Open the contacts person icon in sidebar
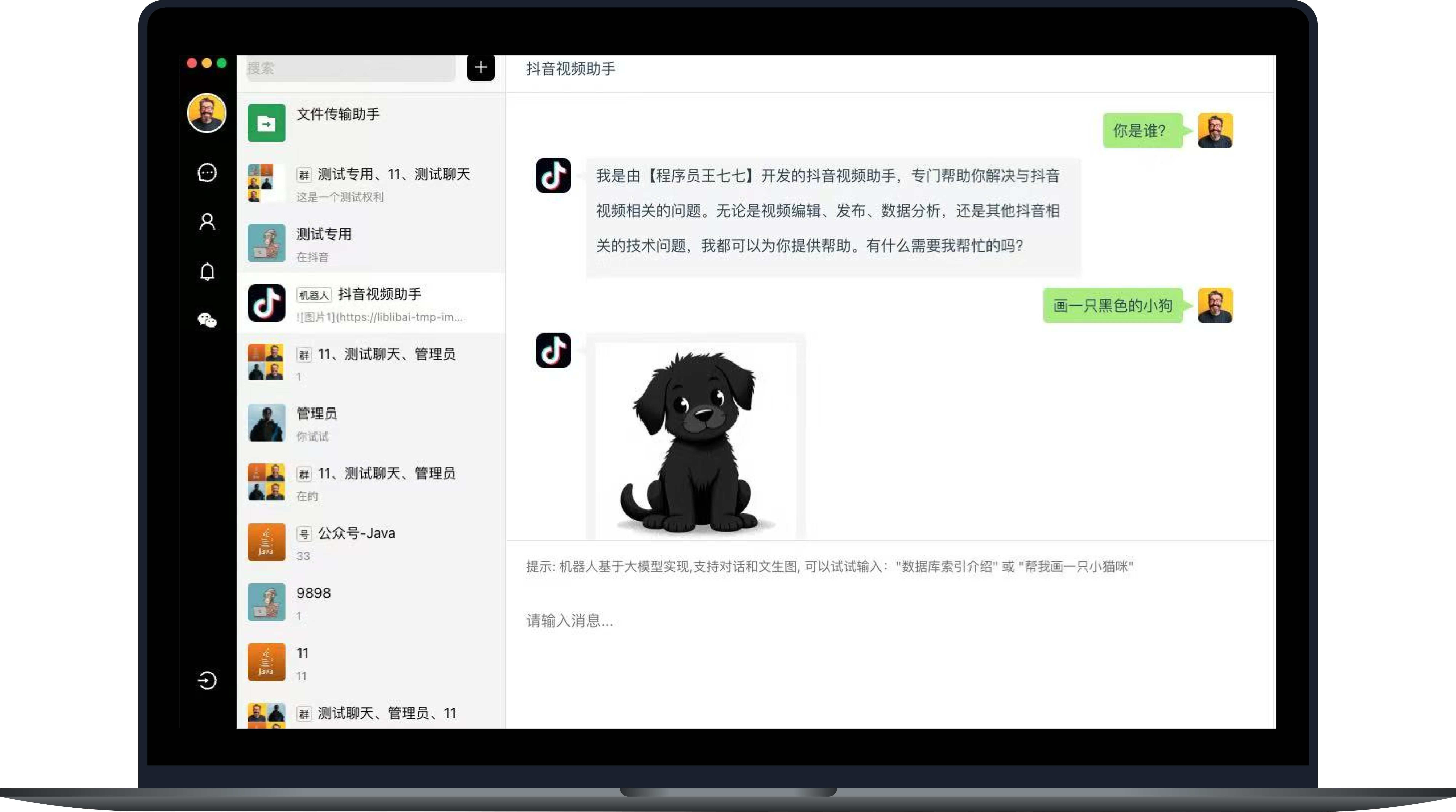This screenshot has width=1456, height=812. tap(207, 222)
